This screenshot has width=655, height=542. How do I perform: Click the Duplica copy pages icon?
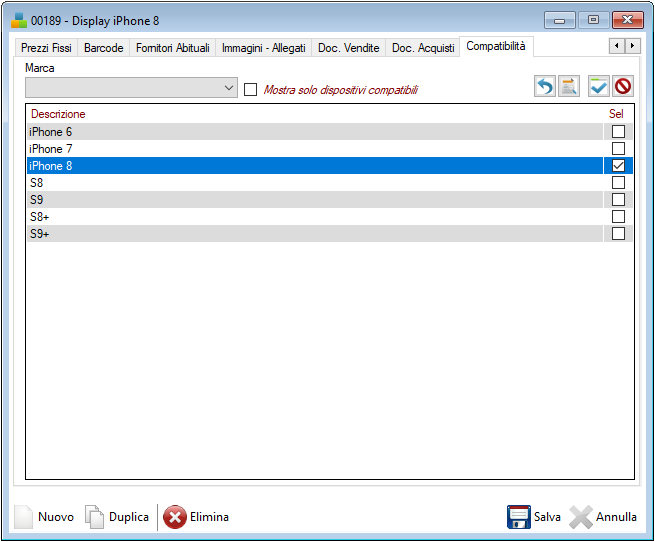pos(94,517)
